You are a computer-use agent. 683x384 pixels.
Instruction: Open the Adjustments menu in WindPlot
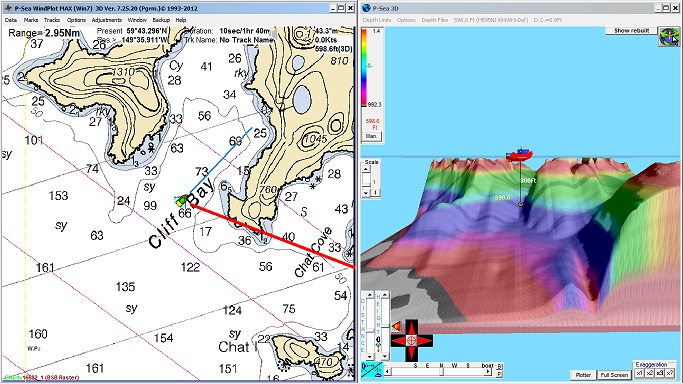tap(107, 20)
